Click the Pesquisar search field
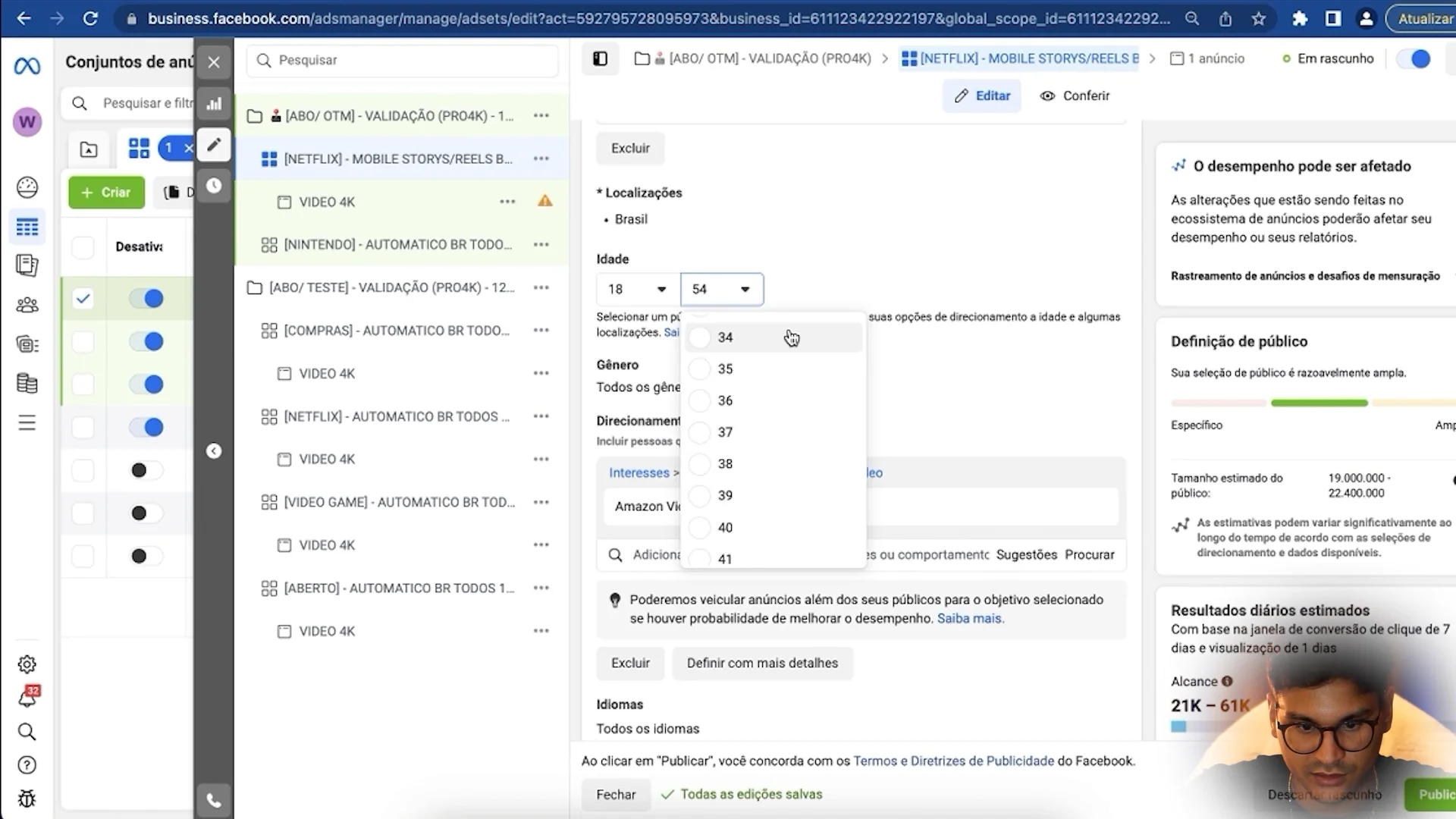This screenshot has width=1456, height=819. click(x=402, y=60)
